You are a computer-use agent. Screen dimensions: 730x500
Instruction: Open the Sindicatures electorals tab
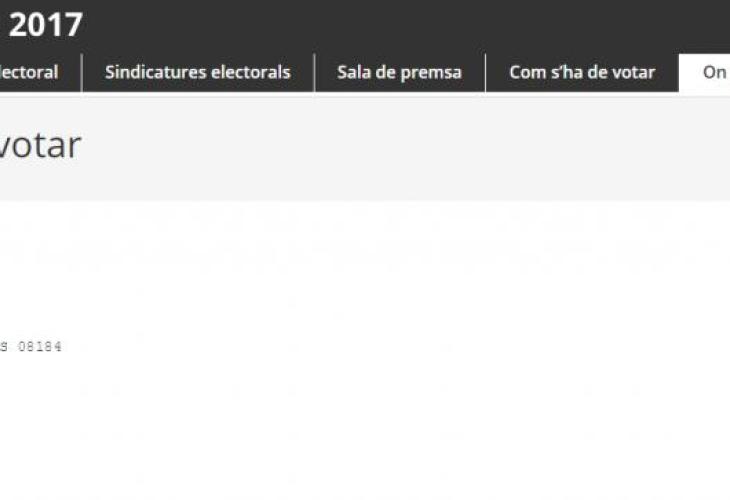[198, 72]
